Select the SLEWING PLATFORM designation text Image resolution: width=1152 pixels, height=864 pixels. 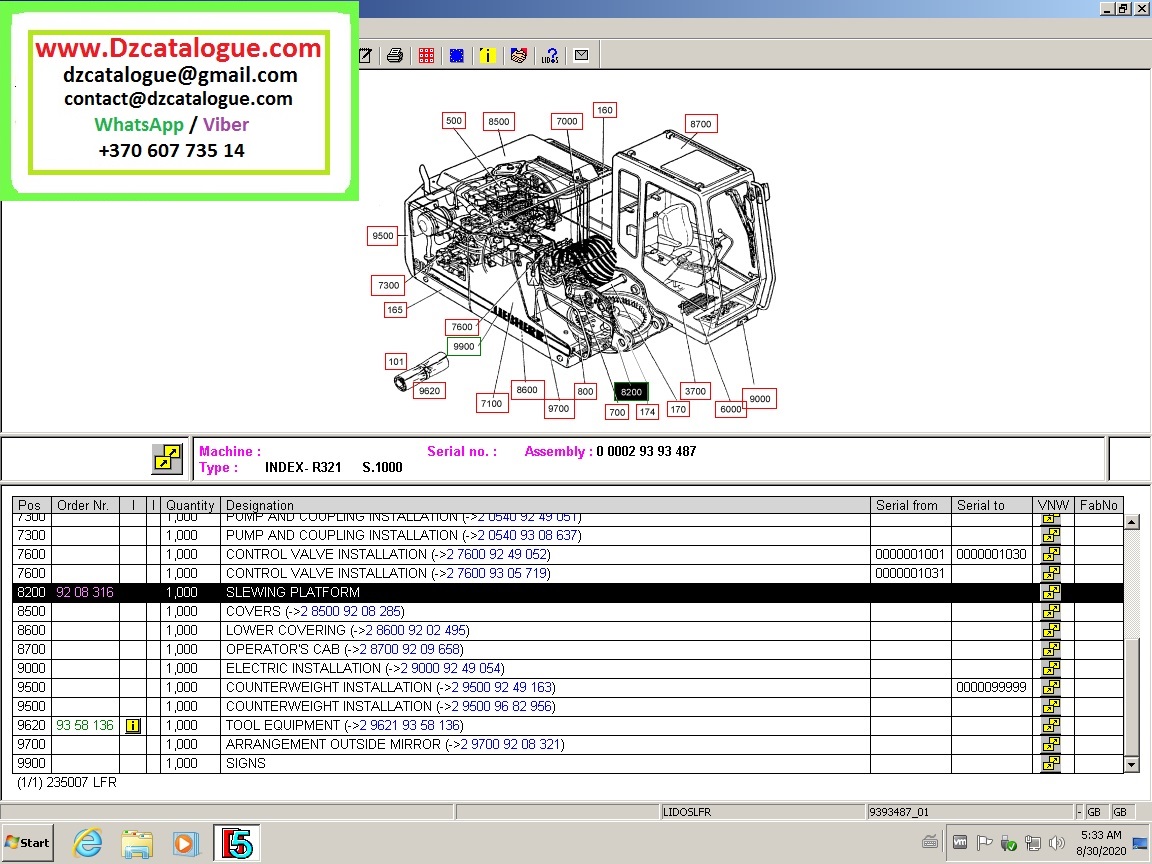292,592
